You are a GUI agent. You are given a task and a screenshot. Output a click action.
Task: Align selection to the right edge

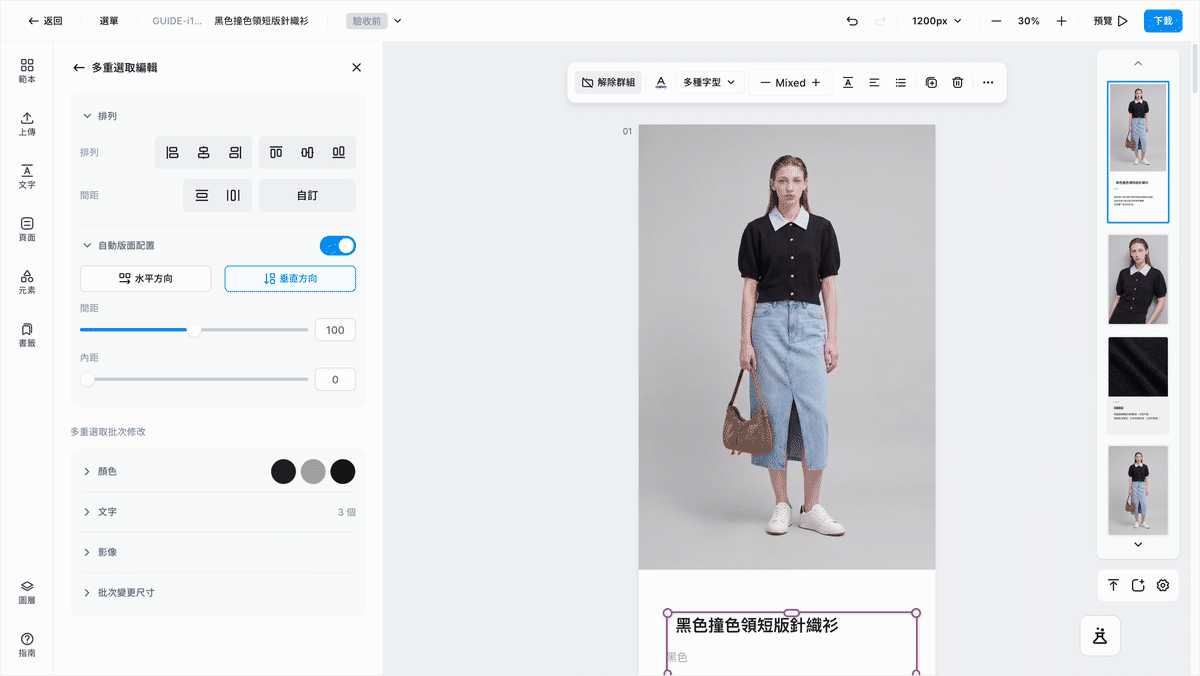click(x=235, y=152)
